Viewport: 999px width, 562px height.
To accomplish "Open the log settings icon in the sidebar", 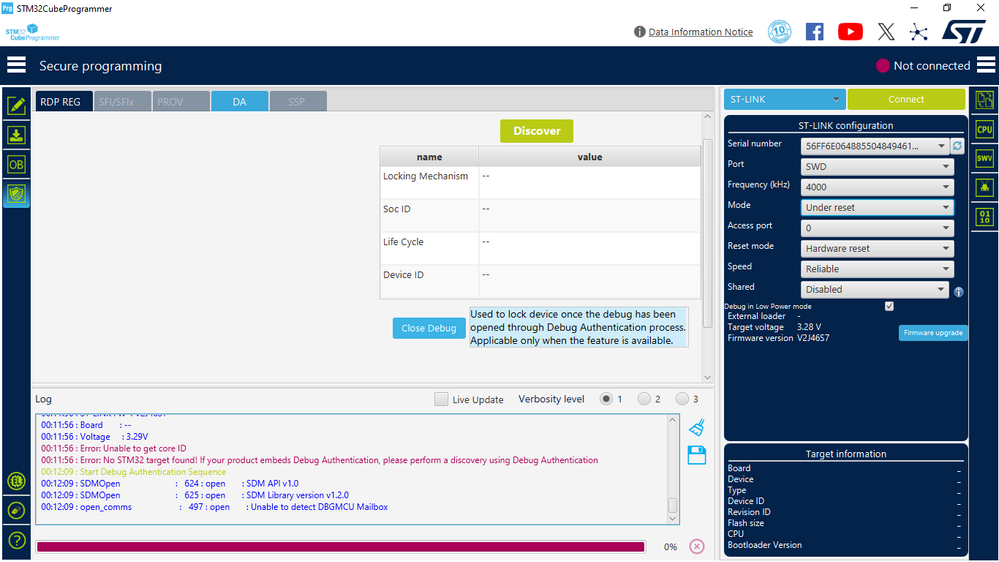I will 16,481.
